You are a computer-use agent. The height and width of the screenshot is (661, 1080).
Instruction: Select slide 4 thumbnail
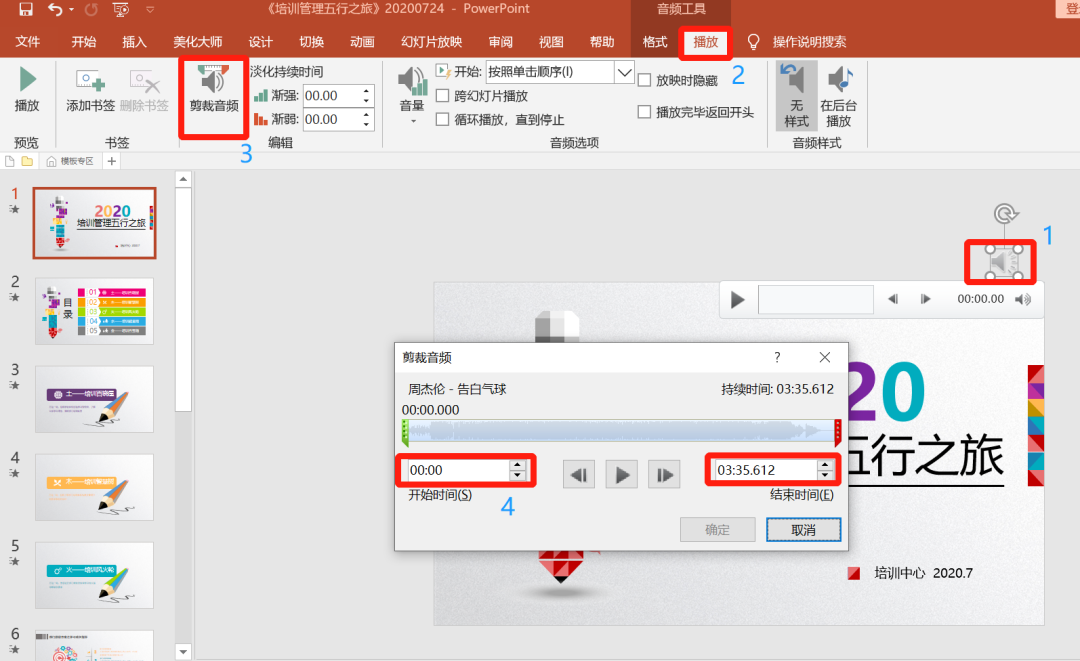click(x=94, y=487)
